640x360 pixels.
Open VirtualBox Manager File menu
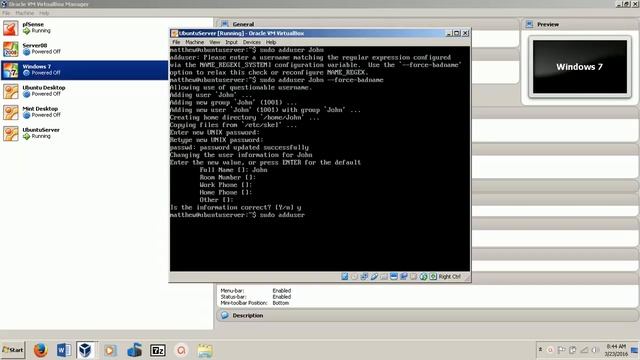point(6,13)
